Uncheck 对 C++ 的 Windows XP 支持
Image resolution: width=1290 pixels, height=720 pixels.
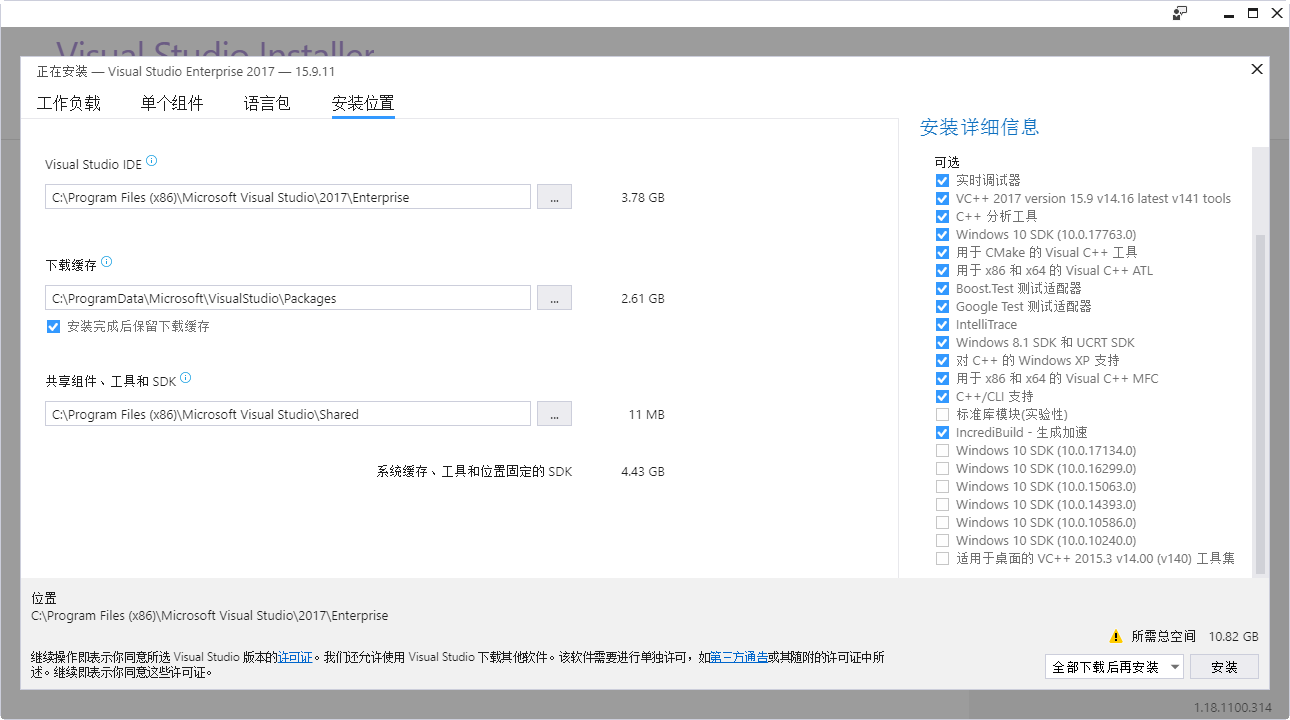point(942,360)
